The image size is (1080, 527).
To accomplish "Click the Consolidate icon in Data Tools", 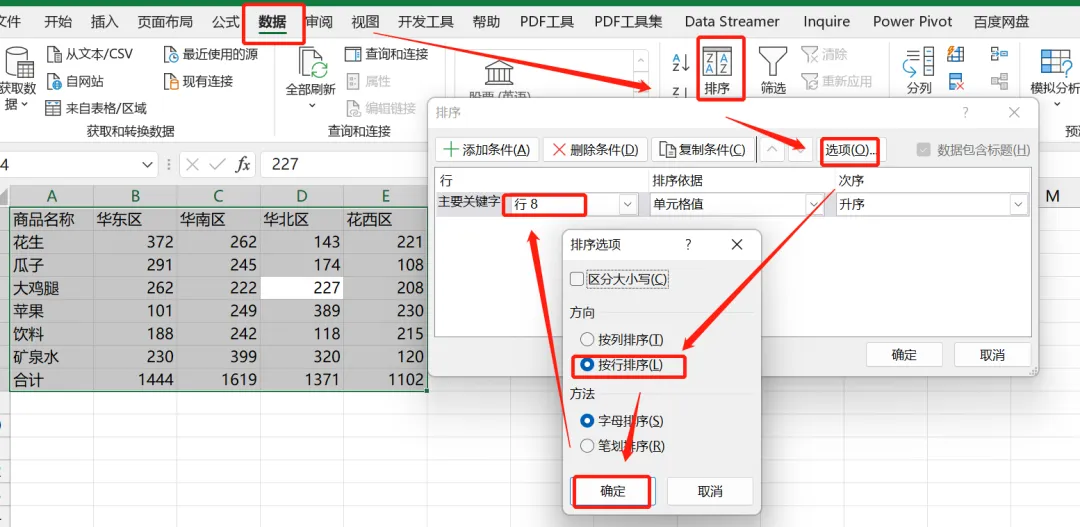I will (x=999, y=54).
